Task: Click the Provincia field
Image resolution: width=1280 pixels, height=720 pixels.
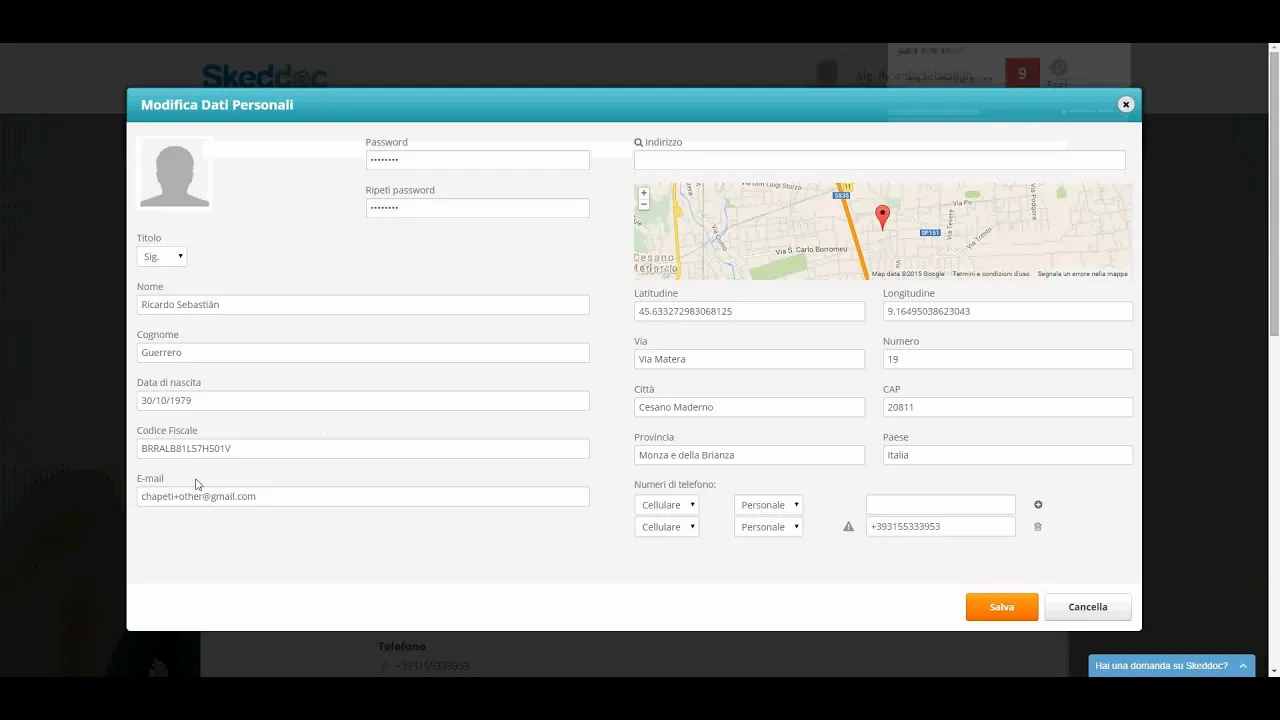Action: point(749,455)
